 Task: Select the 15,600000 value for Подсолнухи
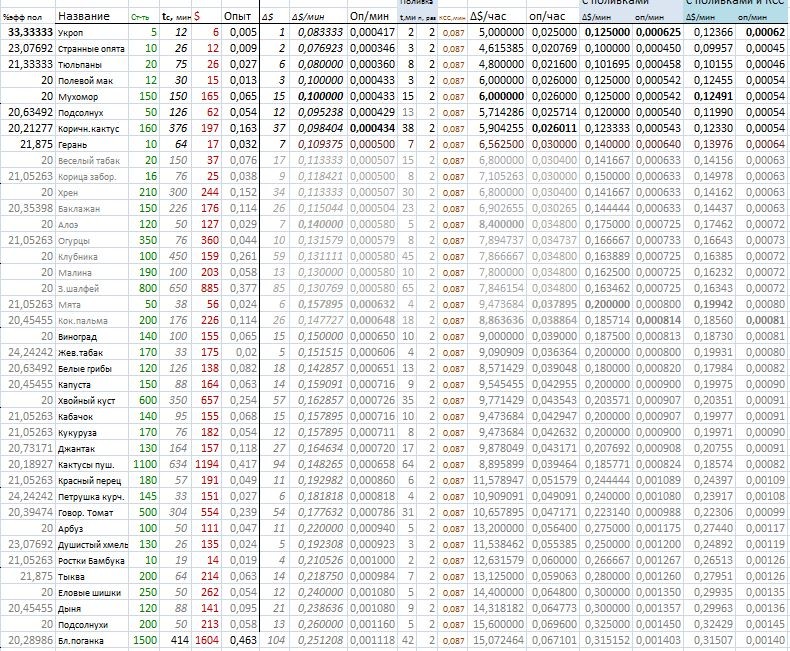498,624
